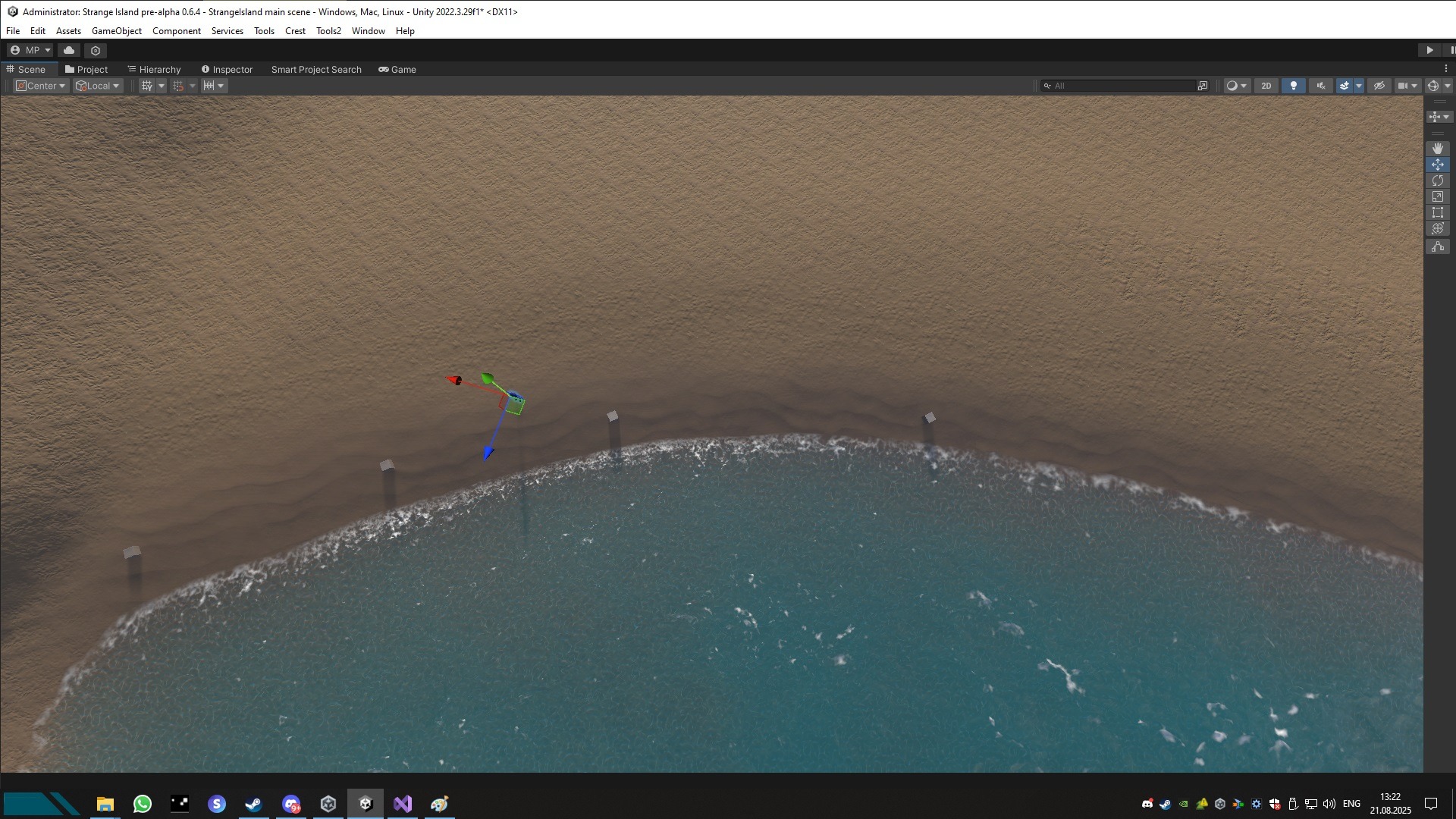
Task: Toggle 2D scene view mode
Action: coord(1266,86)
